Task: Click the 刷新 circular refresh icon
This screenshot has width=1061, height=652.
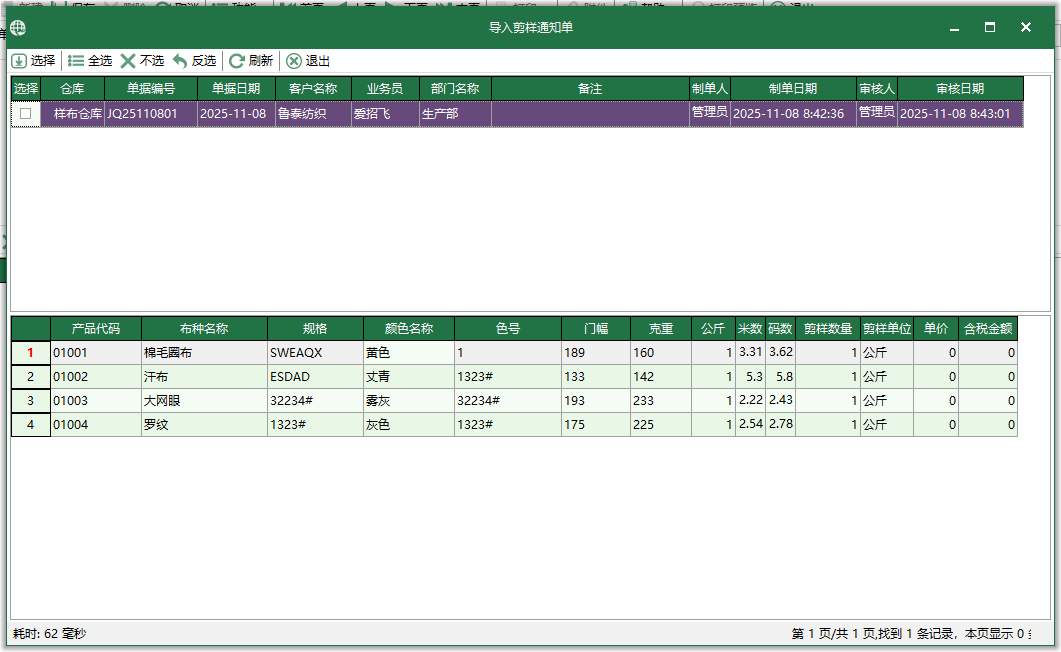Action: coord(238,60)
